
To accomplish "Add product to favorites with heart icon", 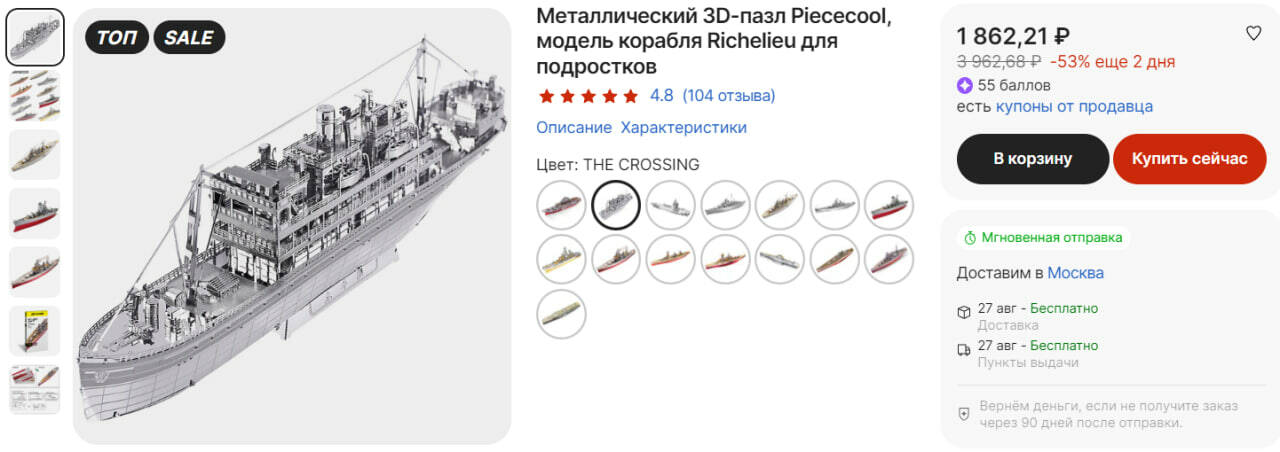I will click(x=1253, y=34).
